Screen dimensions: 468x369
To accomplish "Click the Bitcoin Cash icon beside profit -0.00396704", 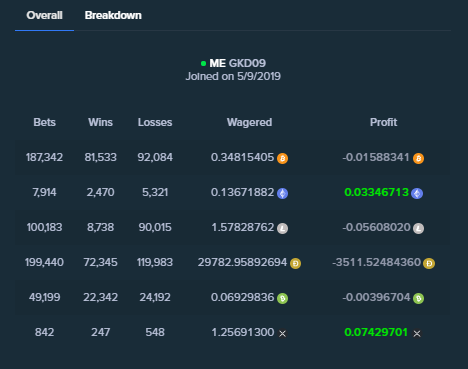I will (x=418, y=298).
